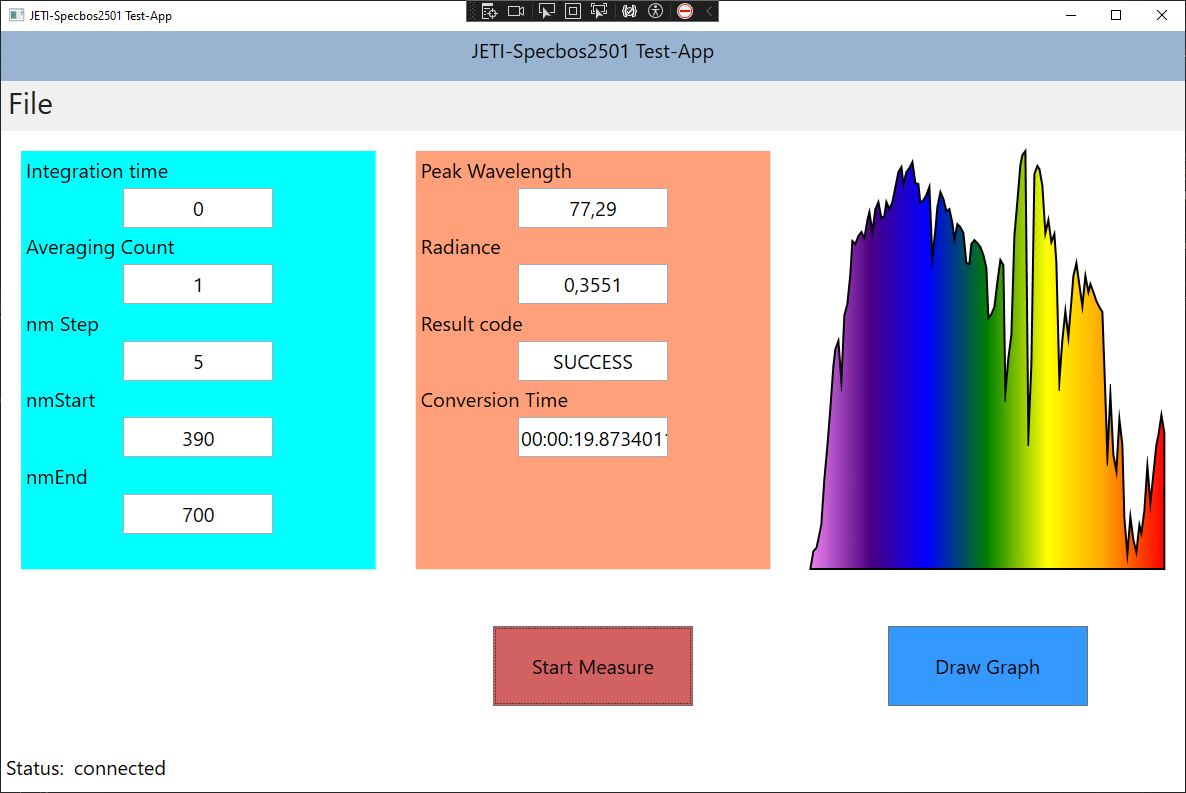This screenshot has height=793, width=1186.
Task: Open the File menu
Action: [30, 104]
